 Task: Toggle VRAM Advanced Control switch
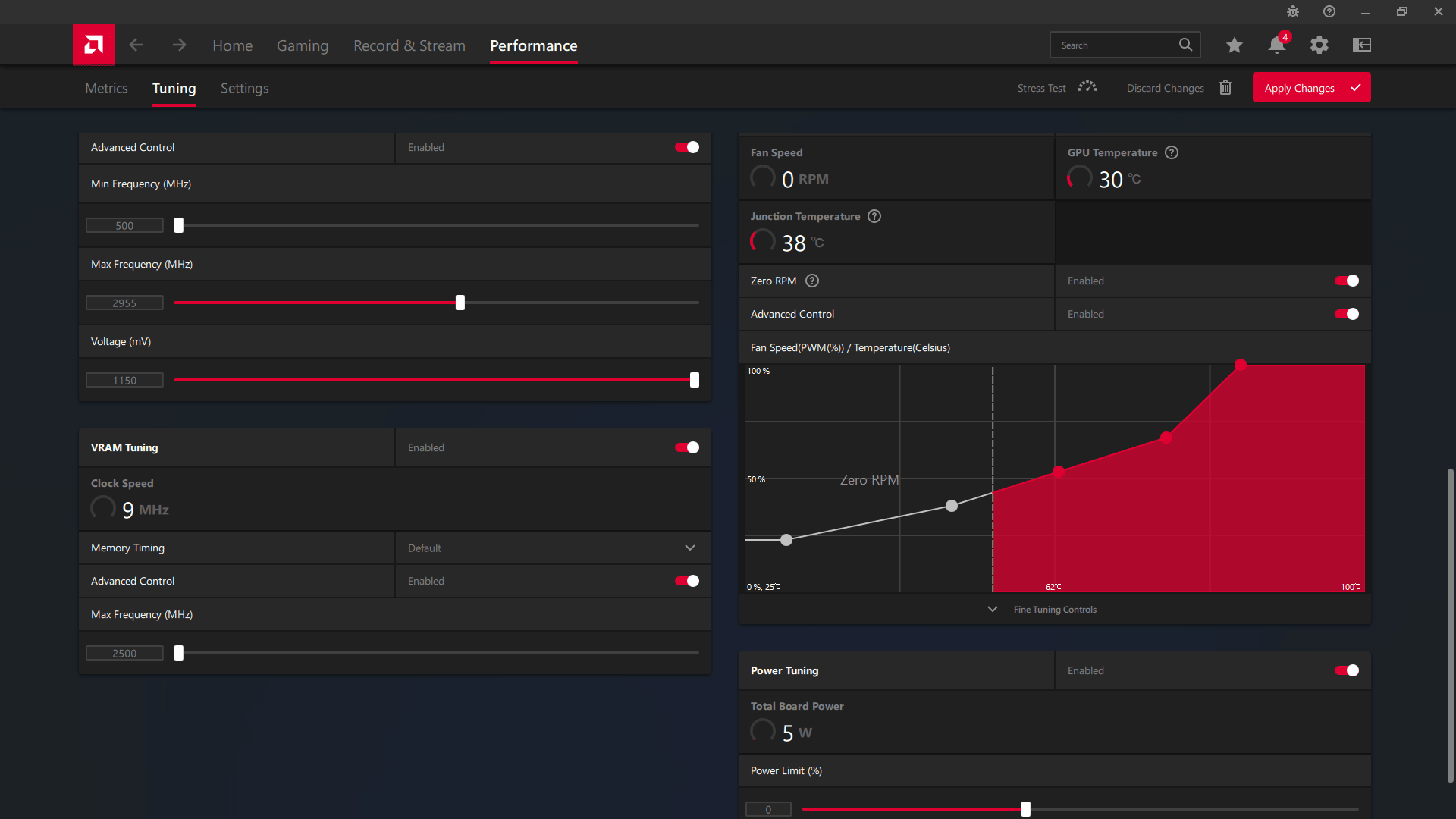click(x=687, y=581)
